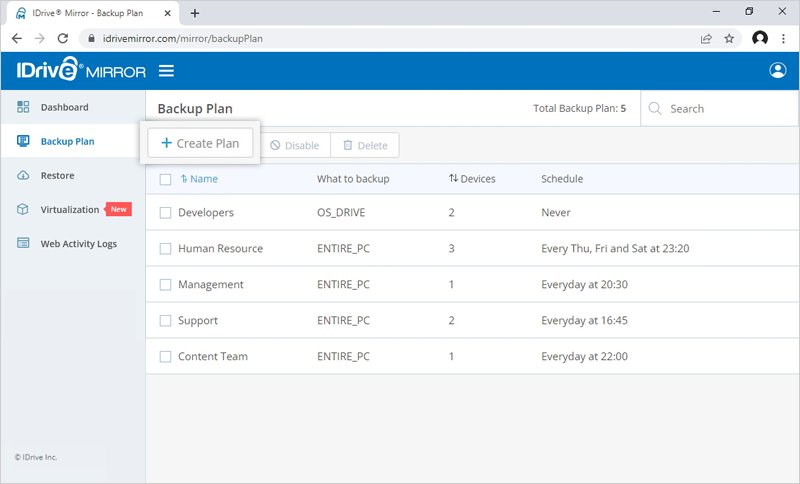This screenshot has height=484, width=800.
Task: Click the Virtualization cube icon in sidebar
Action: [23, 210]
